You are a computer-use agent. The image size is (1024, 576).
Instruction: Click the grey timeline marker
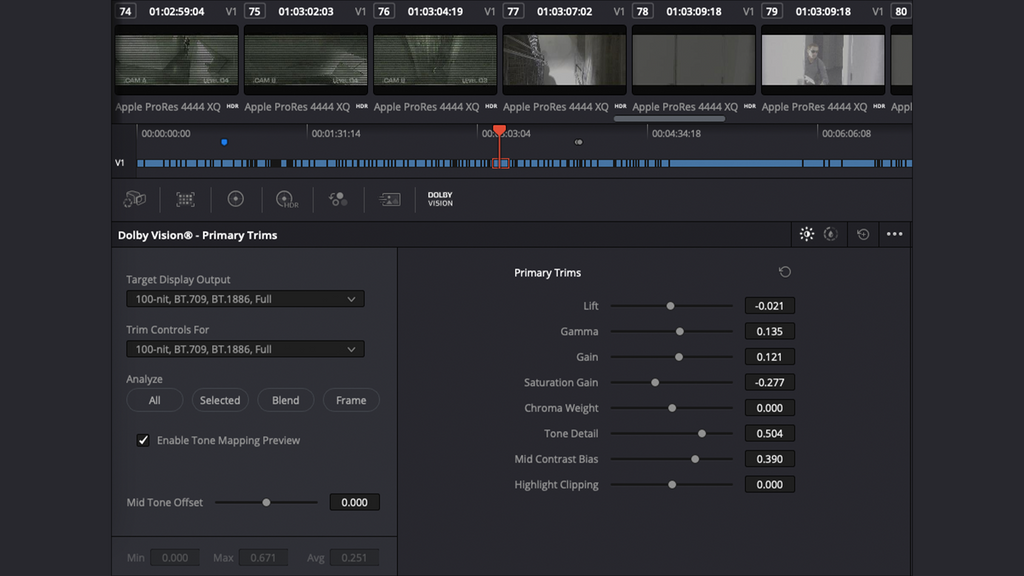tap(579, 142)
